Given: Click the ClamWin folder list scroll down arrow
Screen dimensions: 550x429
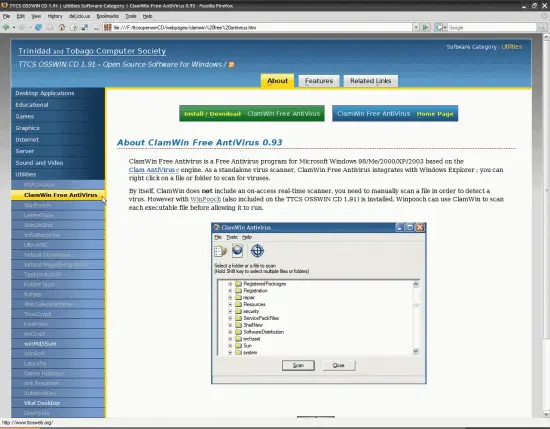Looking at the screenshot, I should point(416,351).
